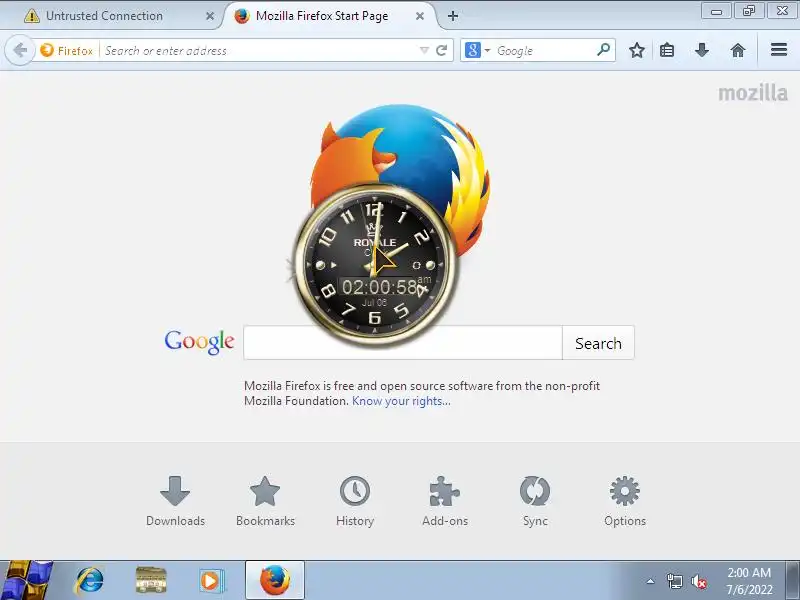Viewport: 800px width, 600px height.
Task: Click the Firefox identity icon in address bar
Action: [47, 50]
